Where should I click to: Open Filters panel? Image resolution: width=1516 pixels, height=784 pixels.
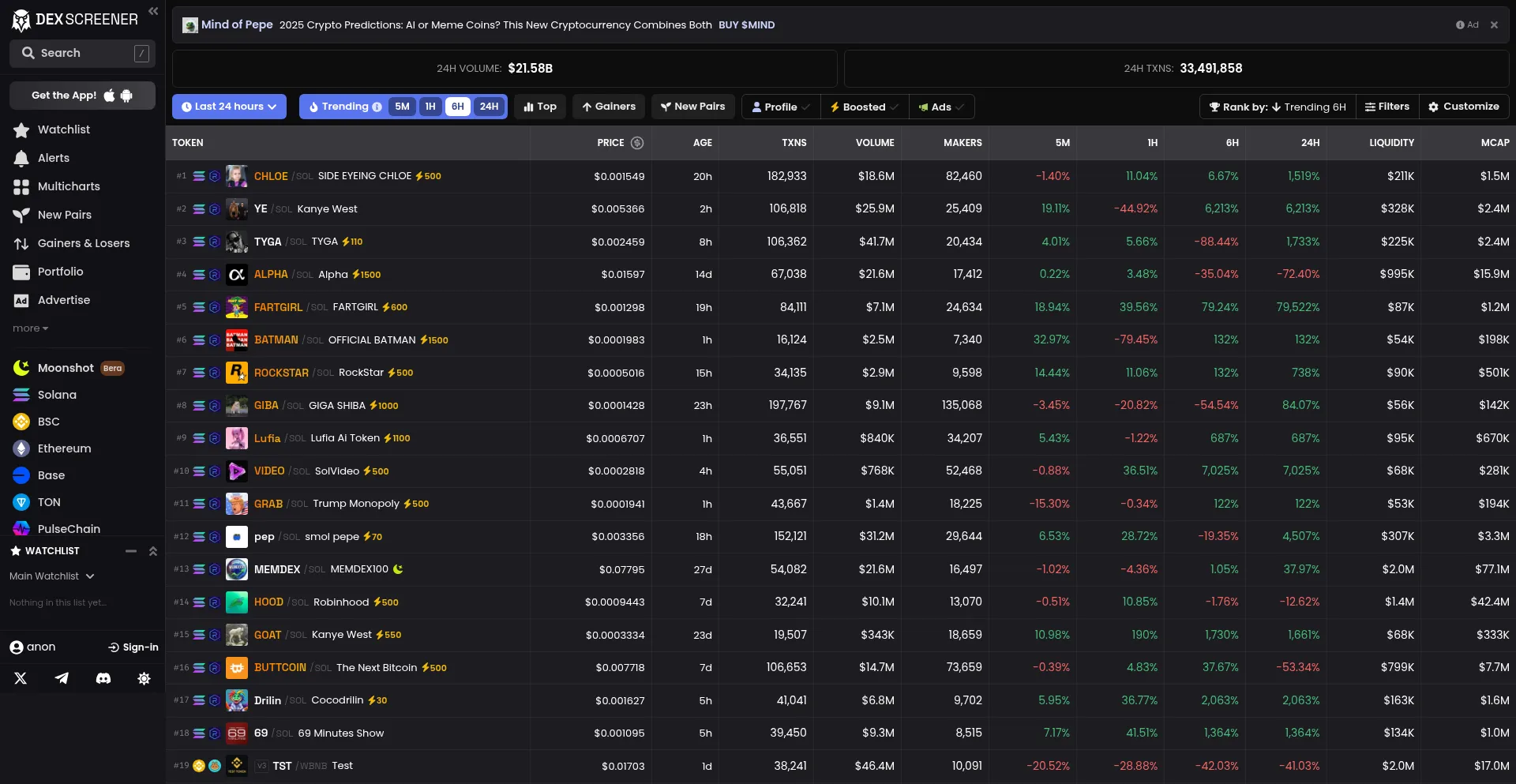coord(1387,107)
